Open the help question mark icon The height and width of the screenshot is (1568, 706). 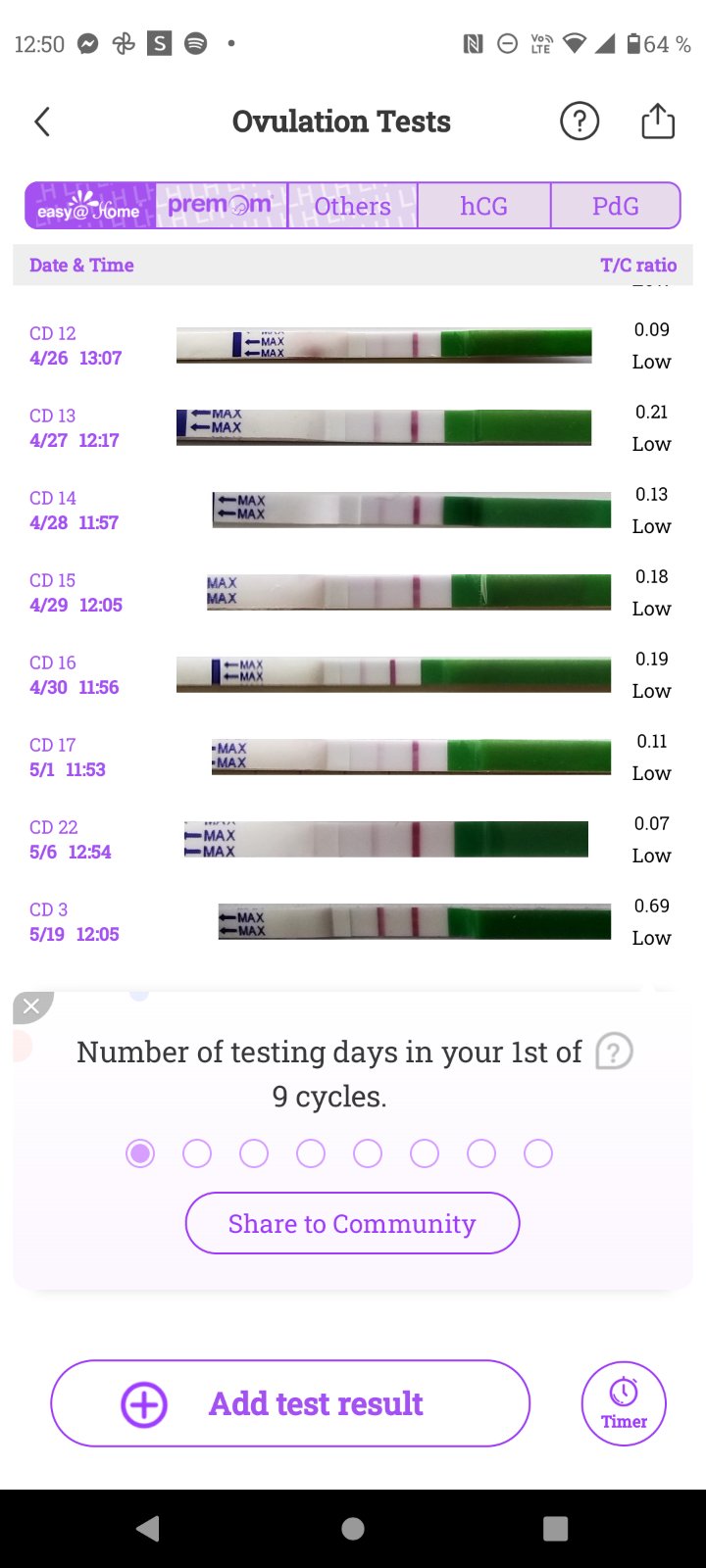(x=580, y=122)
